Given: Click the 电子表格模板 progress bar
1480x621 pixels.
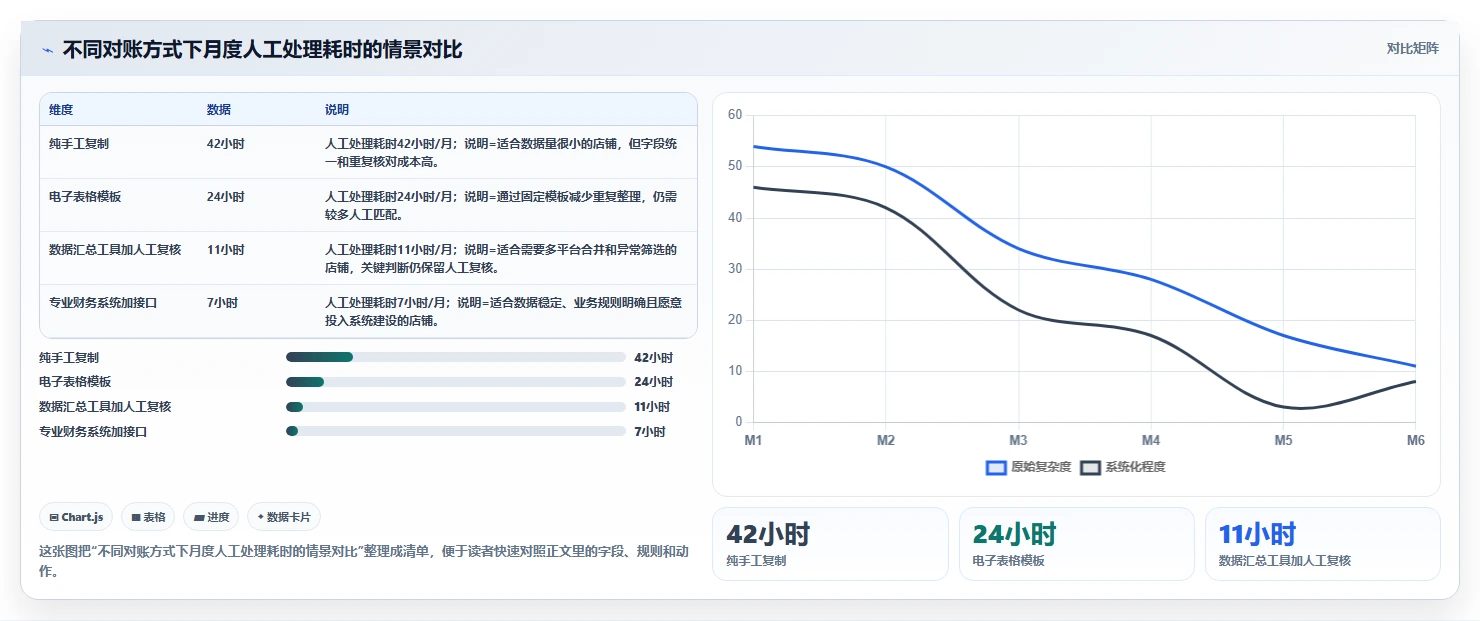Looking at the screenshot, I should 456,382.
